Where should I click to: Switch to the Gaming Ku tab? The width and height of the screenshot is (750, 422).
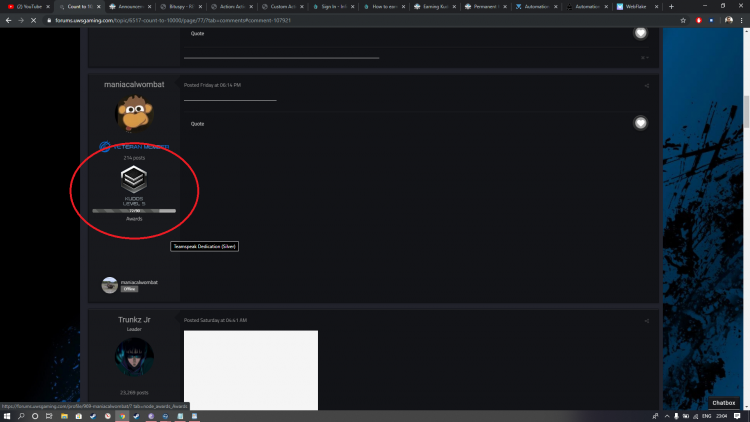pos(437,6)
